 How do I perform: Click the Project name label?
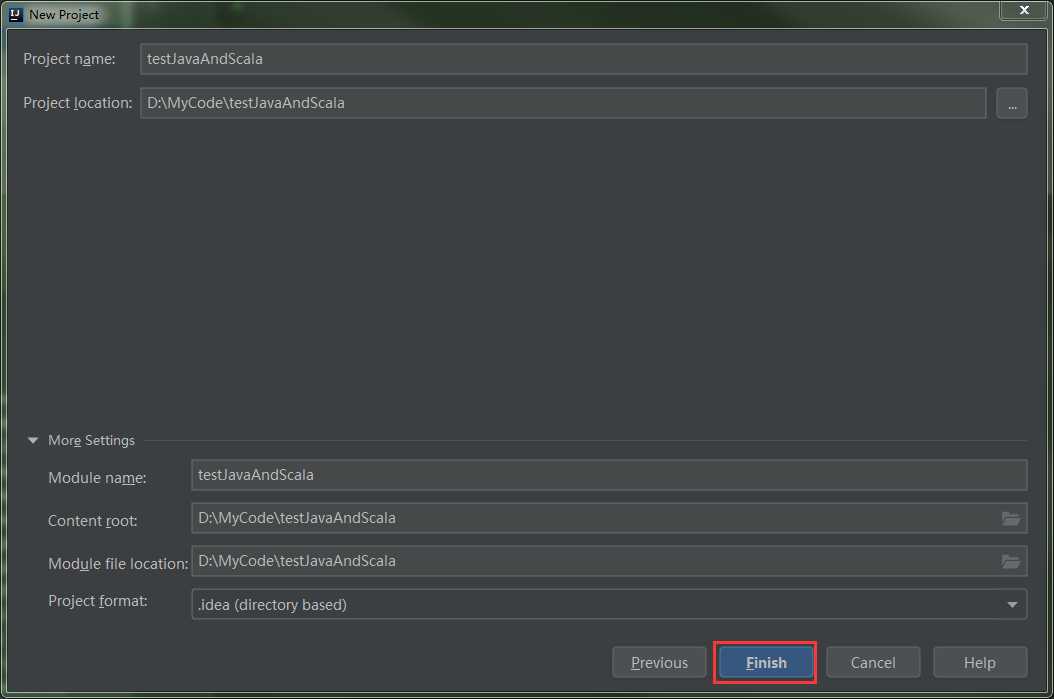69,59
